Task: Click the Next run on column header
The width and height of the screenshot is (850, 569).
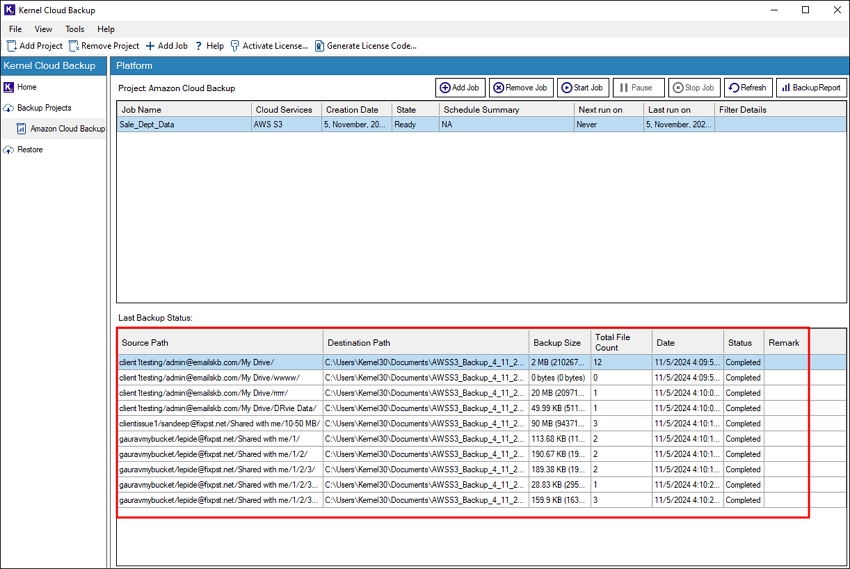Action: (x=609, y=109)
